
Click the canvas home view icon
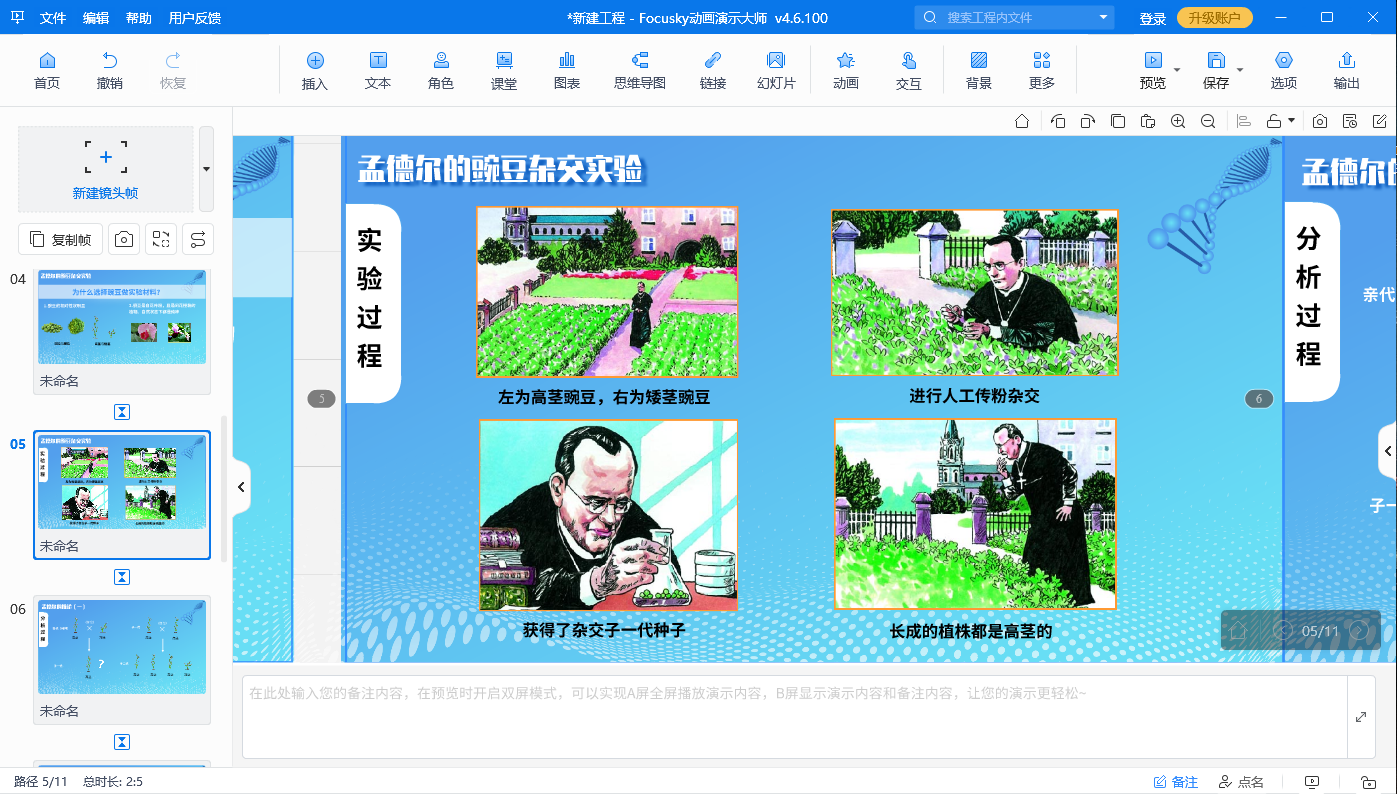pos(1022,121)
